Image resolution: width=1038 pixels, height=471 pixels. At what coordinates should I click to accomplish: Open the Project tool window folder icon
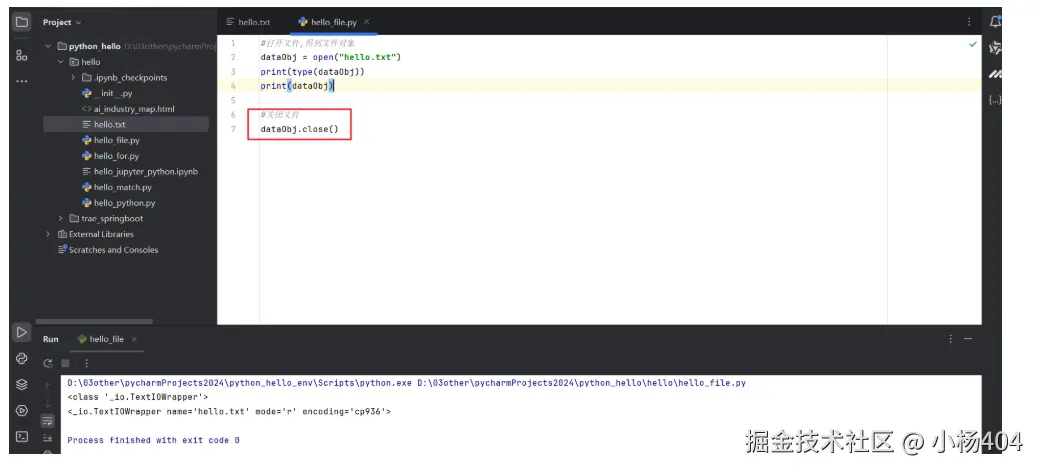point(22,22)
